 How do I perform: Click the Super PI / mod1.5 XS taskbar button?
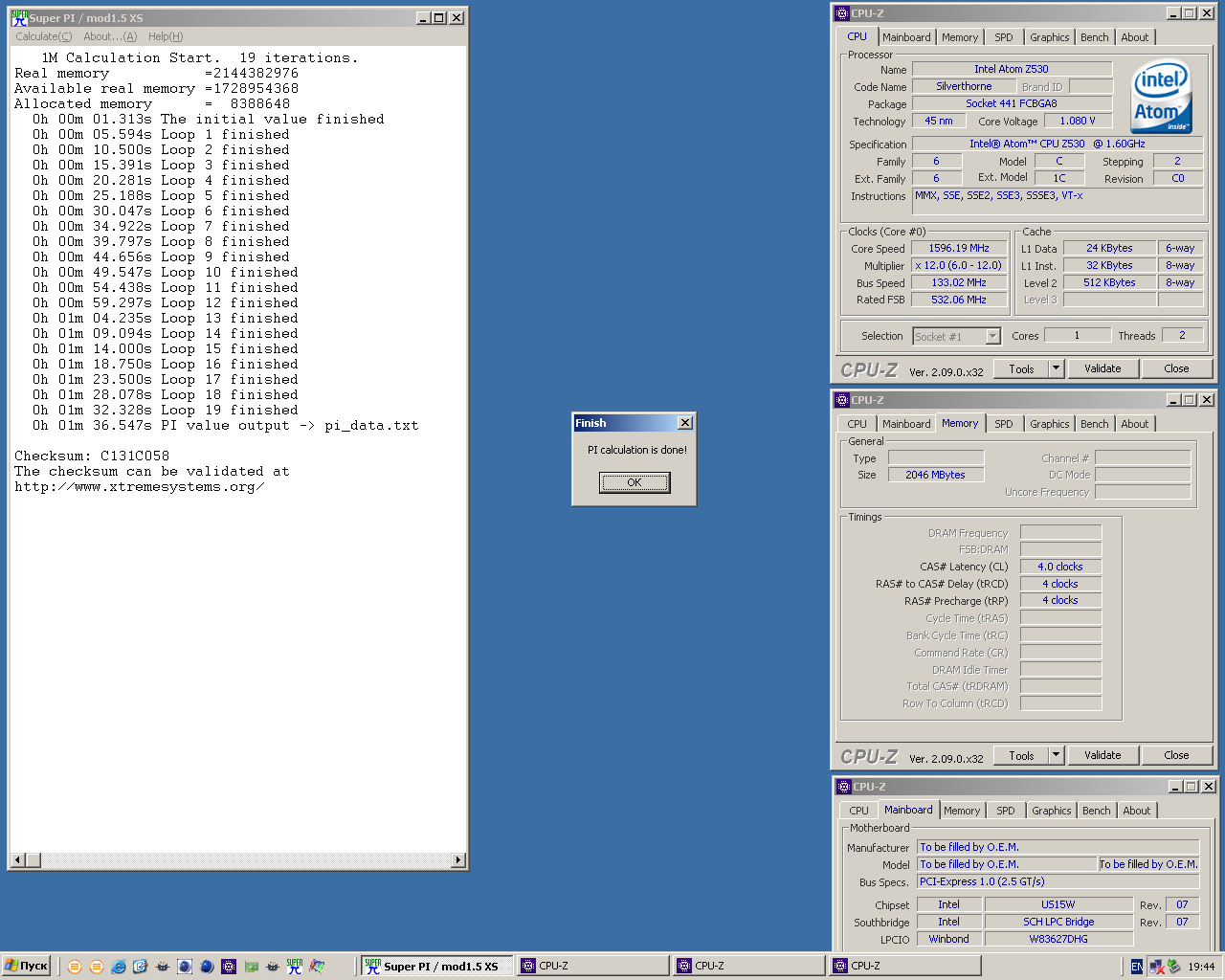[x=436, y=966]
